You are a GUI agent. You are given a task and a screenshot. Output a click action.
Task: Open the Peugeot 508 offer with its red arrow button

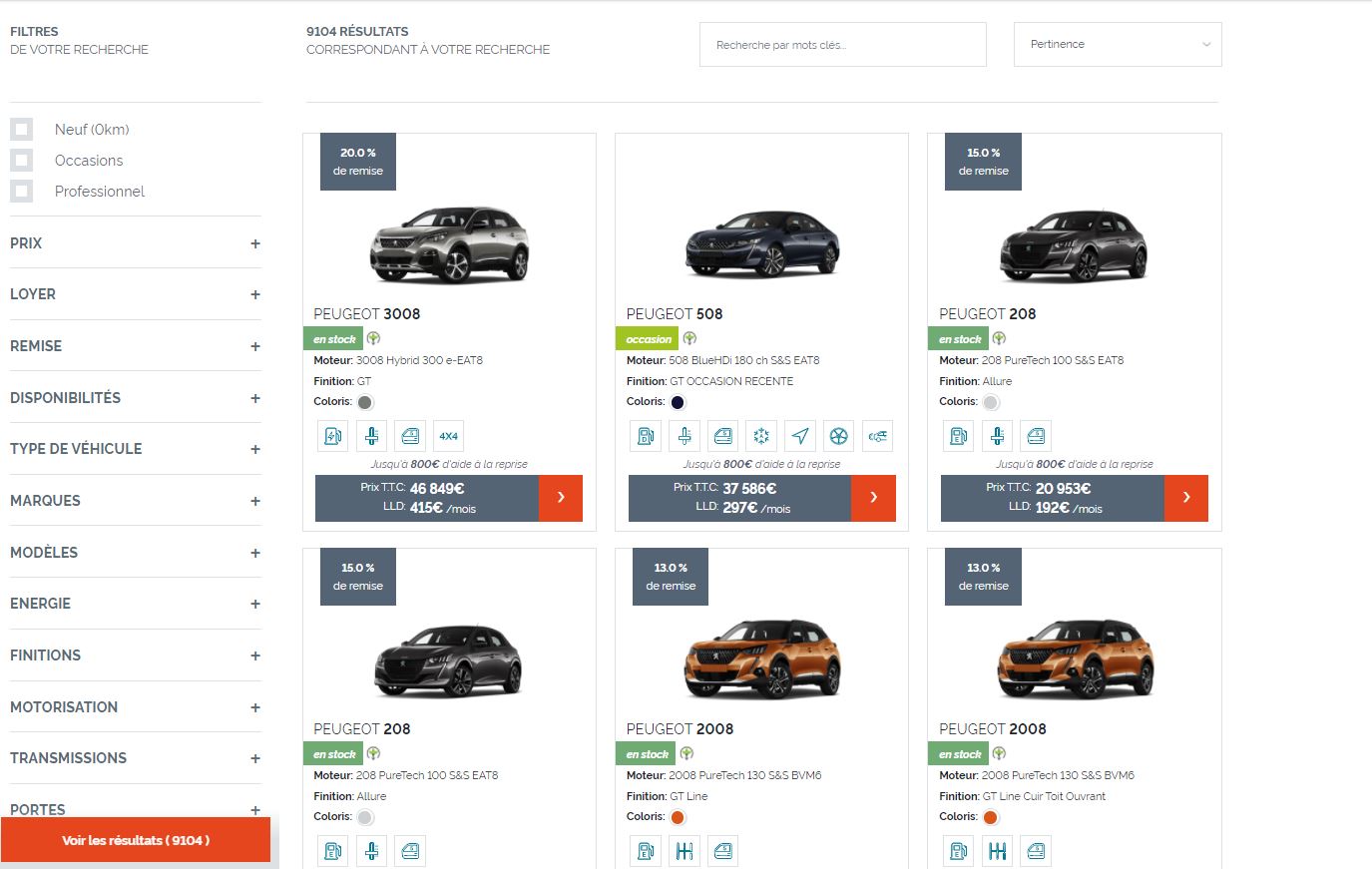click(873, 498)
